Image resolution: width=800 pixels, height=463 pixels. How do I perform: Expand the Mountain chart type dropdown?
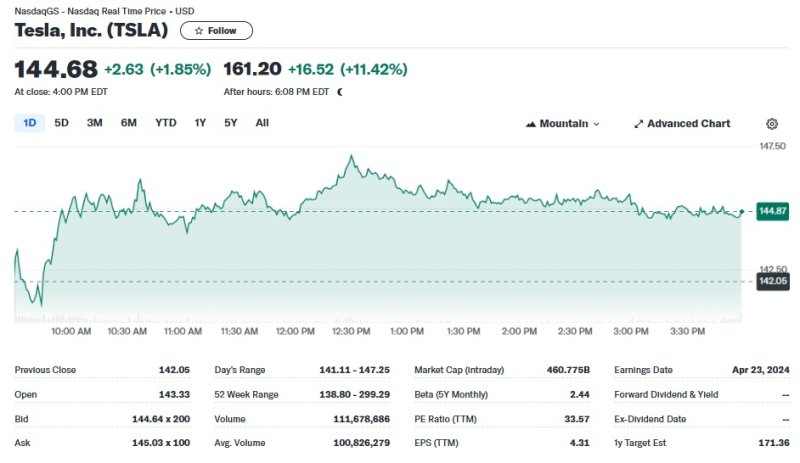click(596, 124)
